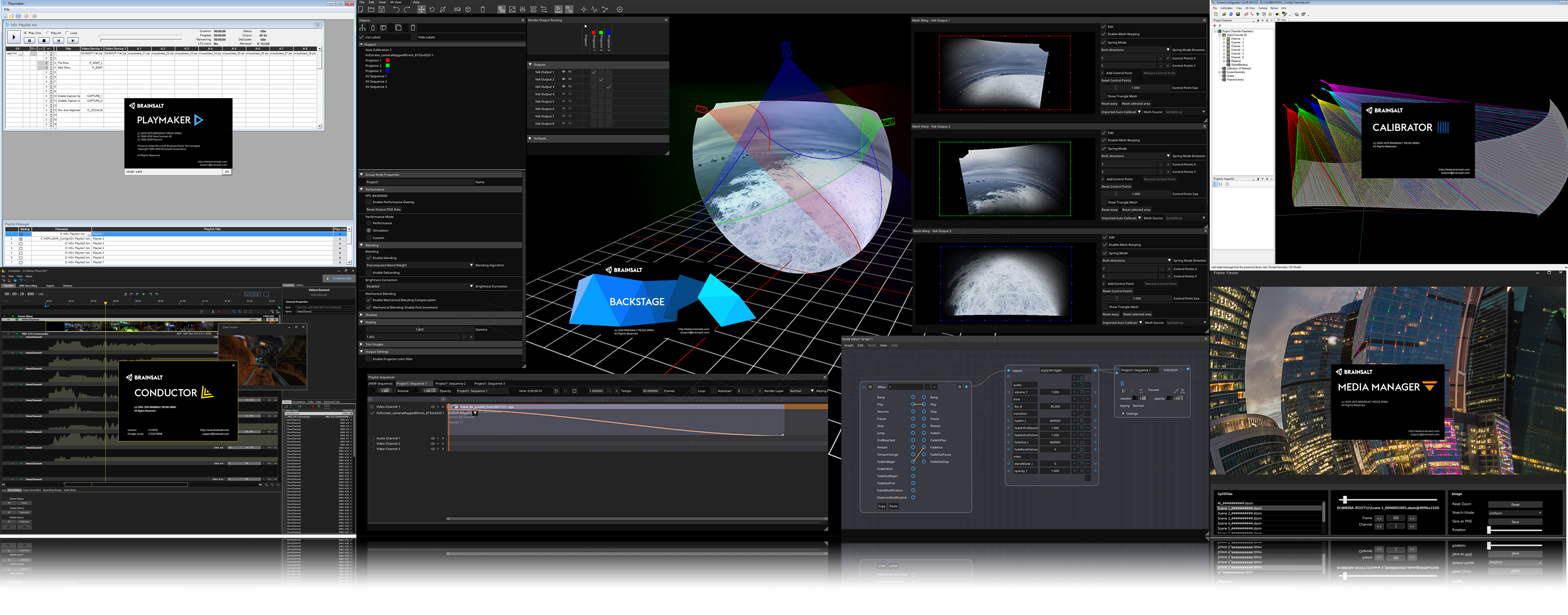Toggle the List Labels checkbox in Objects
Image resolution: width=1568 pixels, height=615 pixels.
[x=362, y=37]
